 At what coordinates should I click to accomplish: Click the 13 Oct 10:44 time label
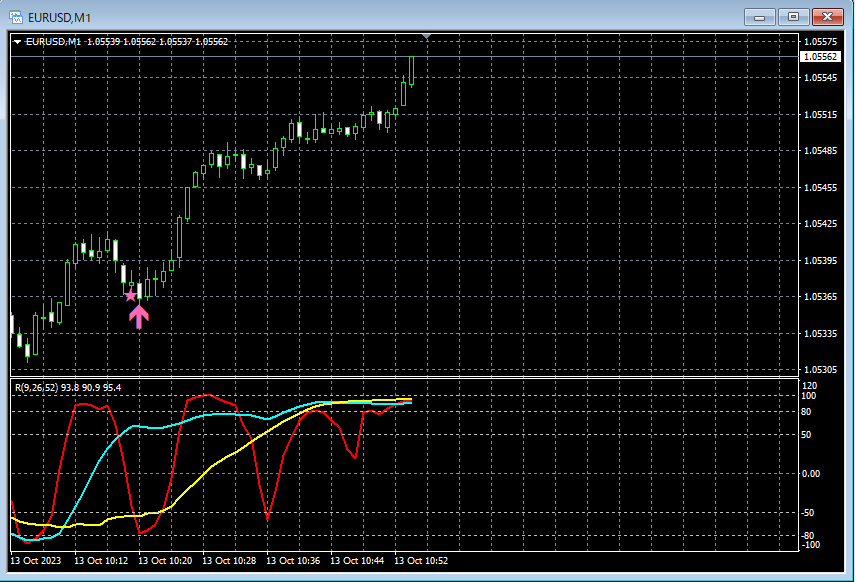click(x=357, y=561)
